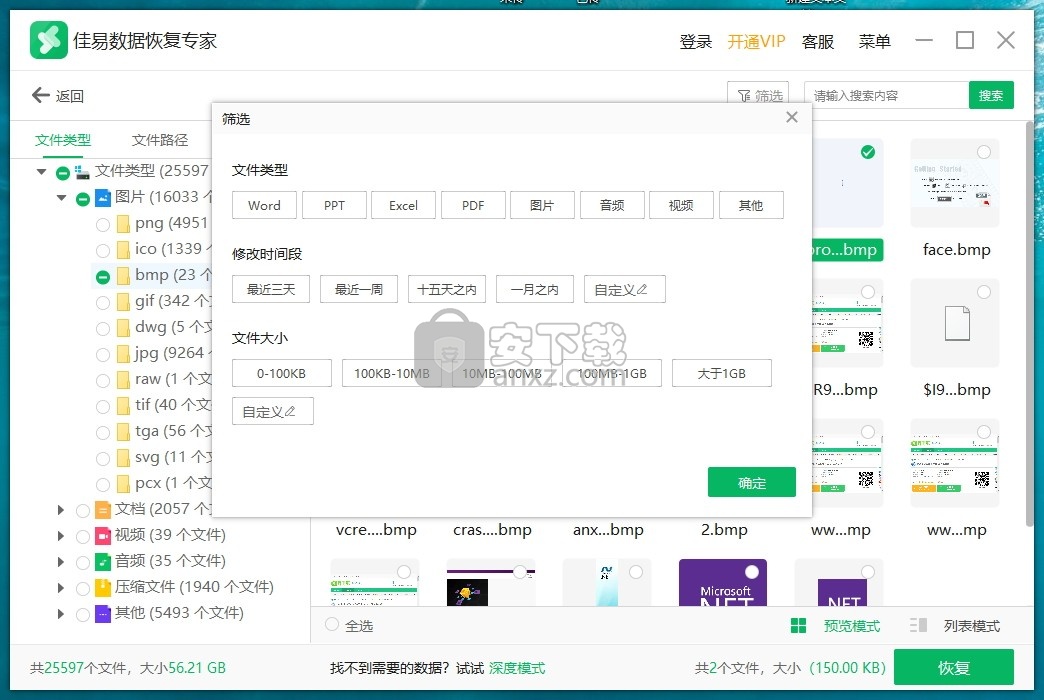Collapse the 文件类型 root tree node
The height and width of the screenshot is (700, 1044).
41,172
